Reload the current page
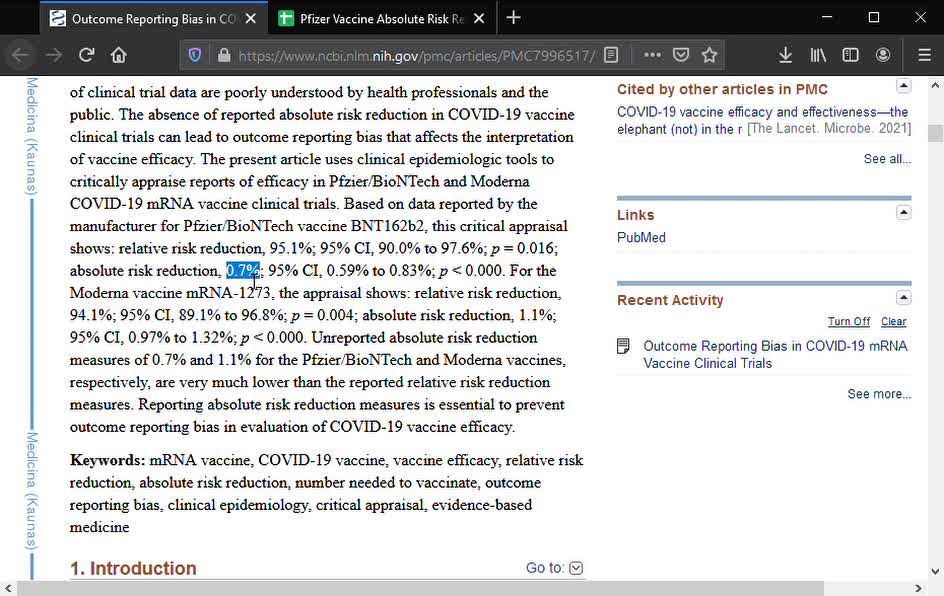 tap(86, 55)
